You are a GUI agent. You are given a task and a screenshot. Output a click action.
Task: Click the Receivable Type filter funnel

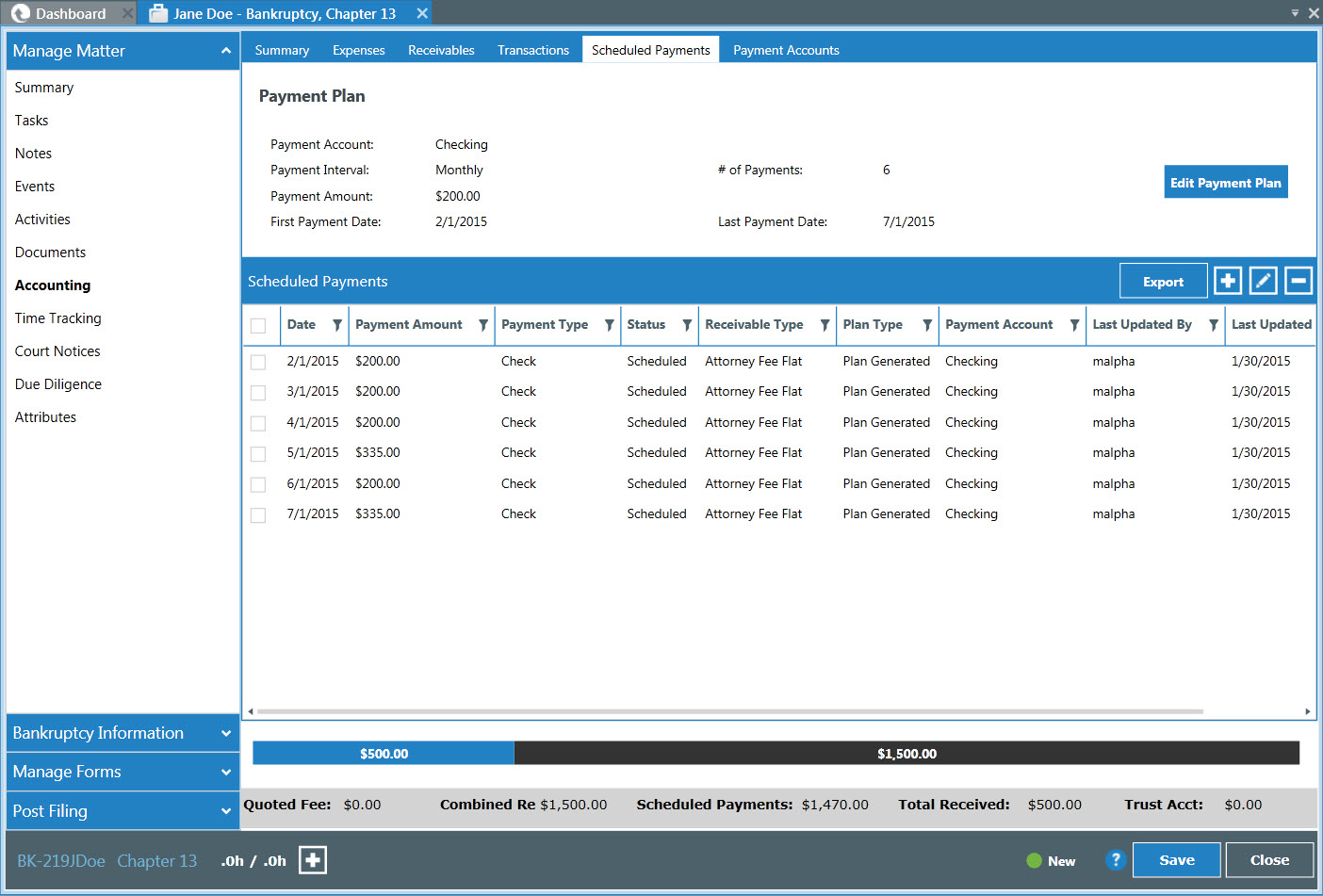coord(825,325)
